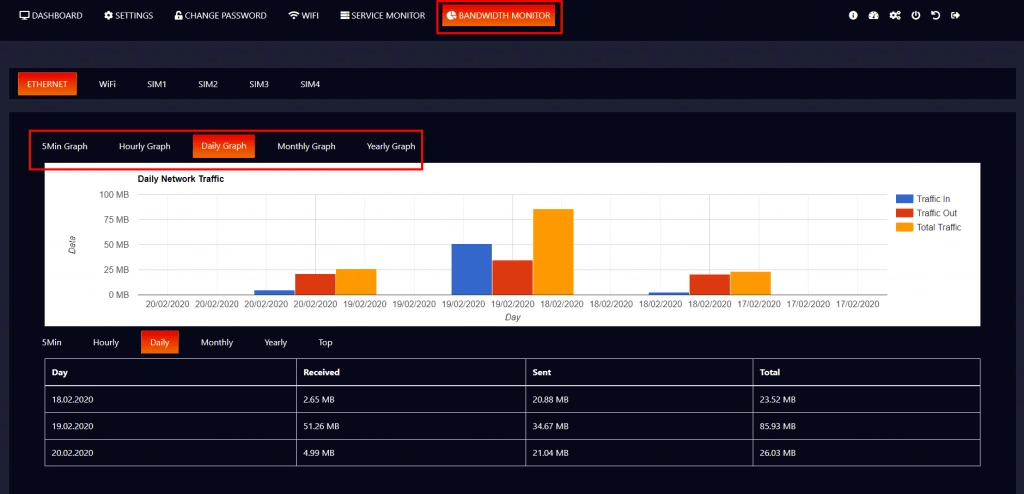The height and width of the screenshot is (494, 1024).
Task: Click the Received column header
Action: point(411,372)
